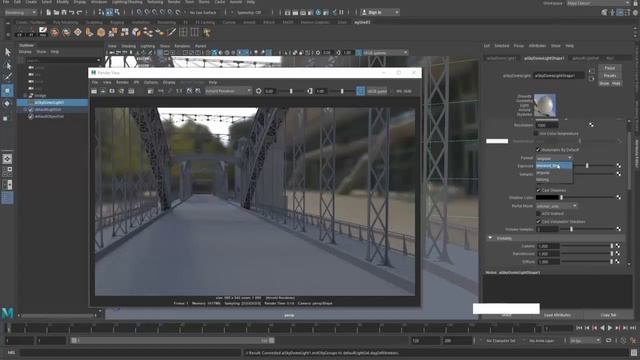The image size is (640, 360).
Task: Go to start of playback range
Action: (x=579, y=328)
